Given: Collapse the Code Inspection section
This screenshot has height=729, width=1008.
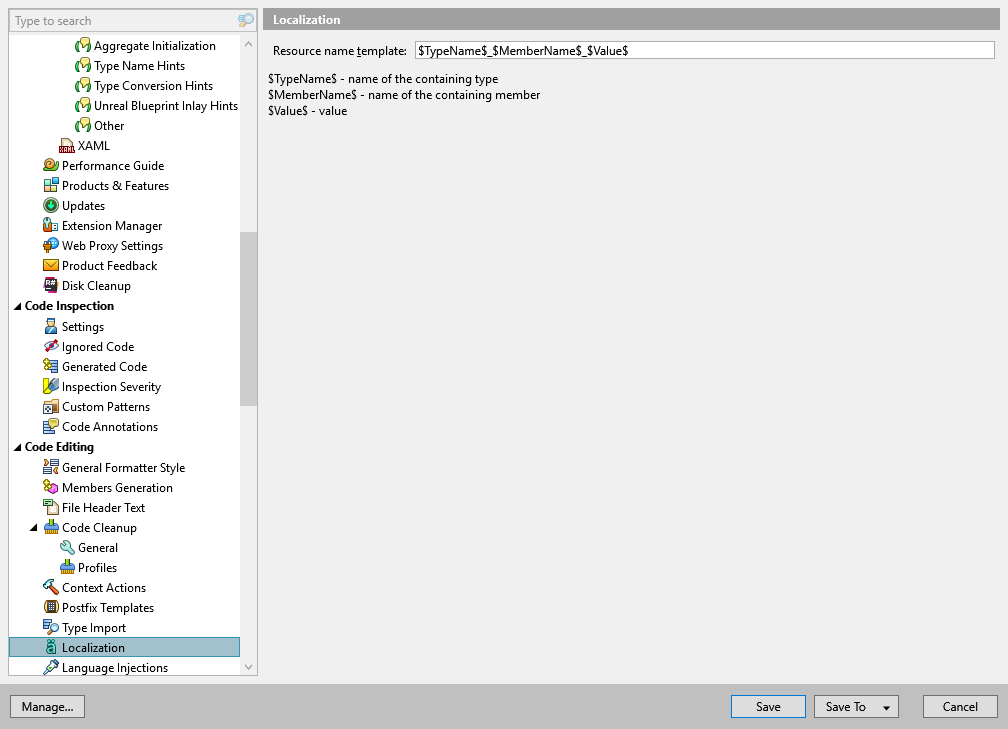Looking at the screenshot, I should point(17,305).
